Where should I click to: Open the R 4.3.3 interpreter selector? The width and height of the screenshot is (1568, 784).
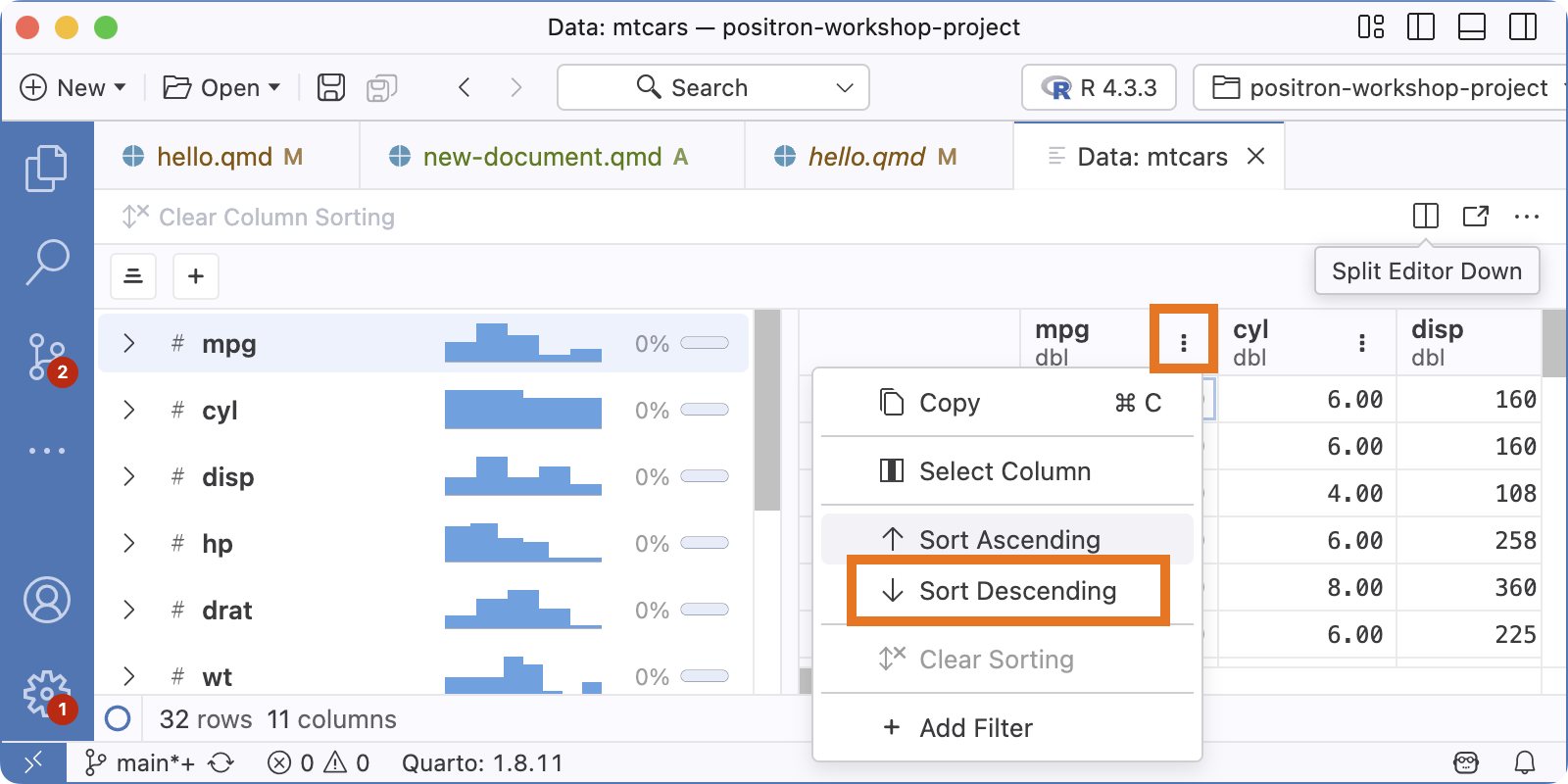point(1099,87)
